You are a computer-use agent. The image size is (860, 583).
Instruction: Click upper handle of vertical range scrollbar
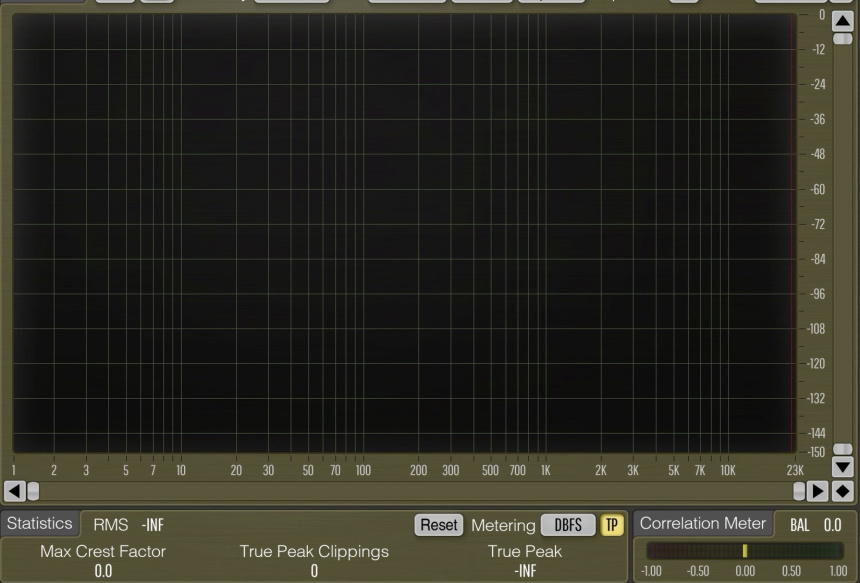tap(842, 39)
